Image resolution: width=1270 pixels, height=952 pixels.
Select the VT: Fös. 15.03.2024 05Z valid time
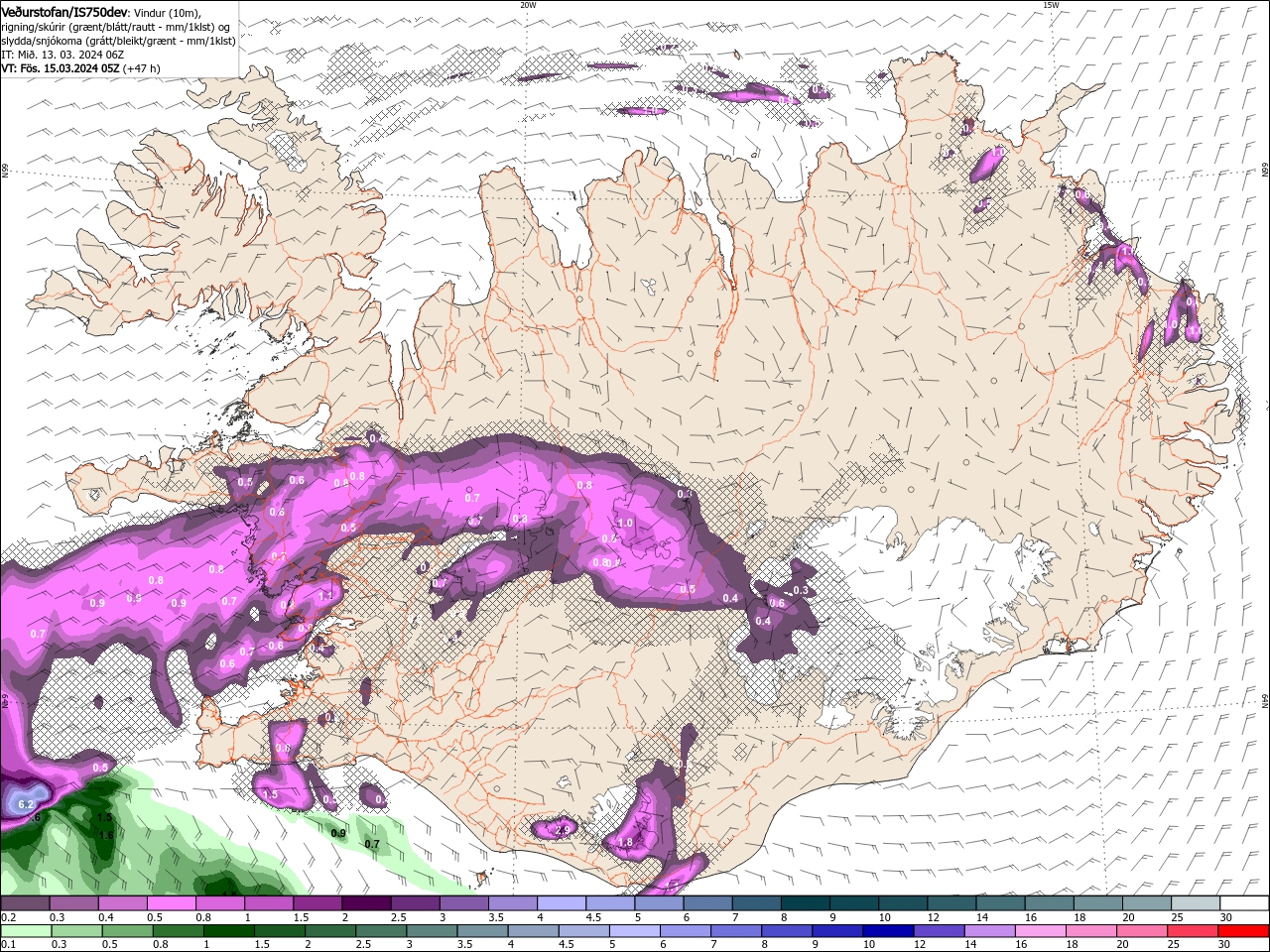tap(61, 68)
